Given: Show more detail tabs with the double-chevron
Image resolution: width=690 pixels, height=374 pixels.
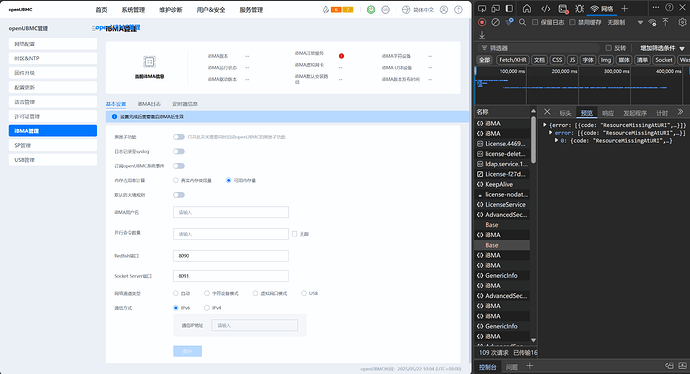Looking at the screenshot, I should pos(680,112).
